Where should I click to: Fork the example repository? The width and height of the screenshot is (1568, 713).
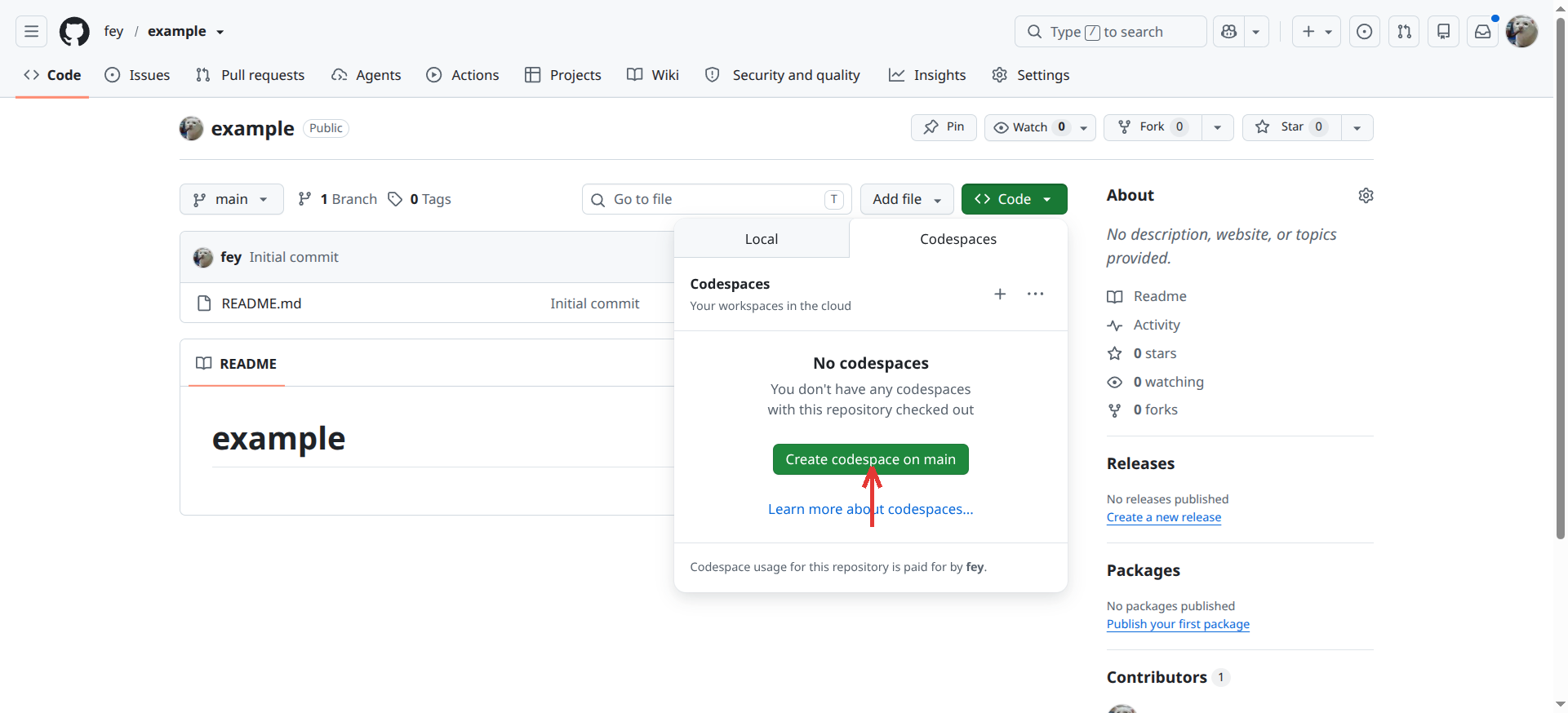pyautogui.click(x=1153, y=127)
